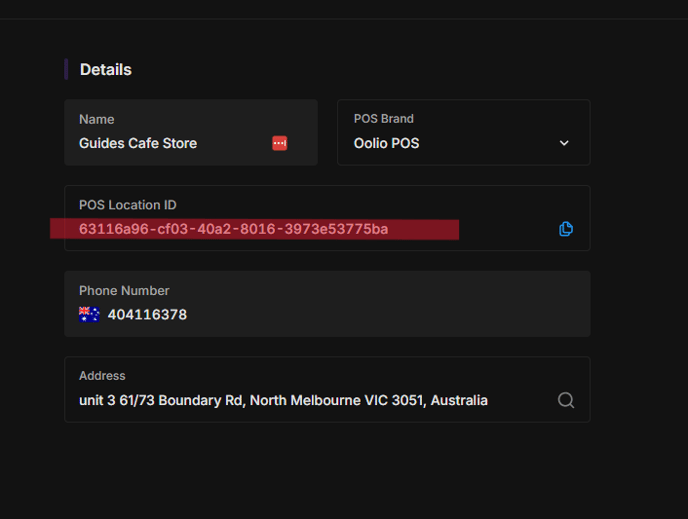Image resolution: width=688 pixels, height=519 pixels.
Task: Edit the Guides Cafe Store name field
Action: tap(191, 132)
